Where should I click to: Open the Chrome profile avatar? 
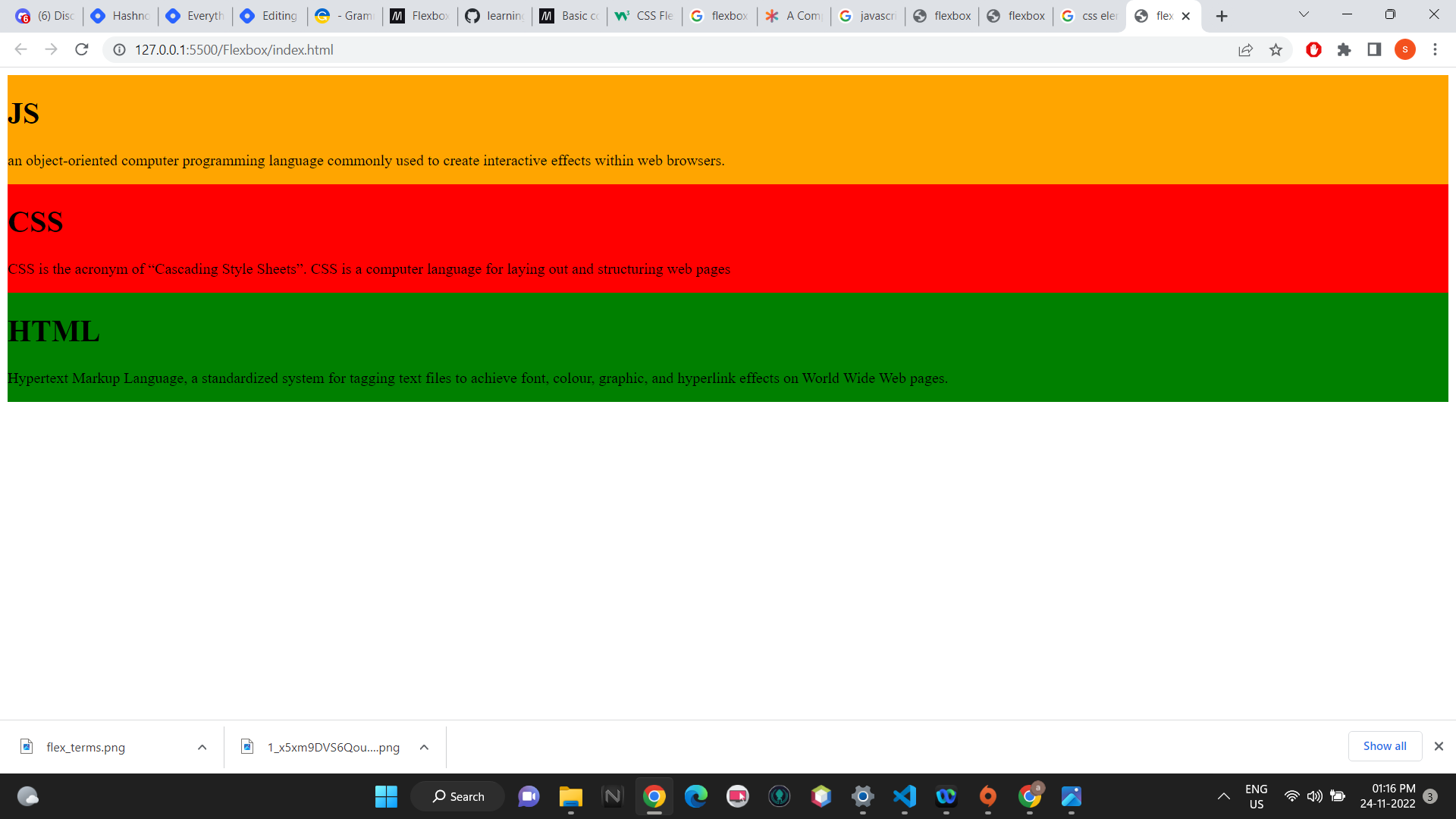tap(1405, 50)
